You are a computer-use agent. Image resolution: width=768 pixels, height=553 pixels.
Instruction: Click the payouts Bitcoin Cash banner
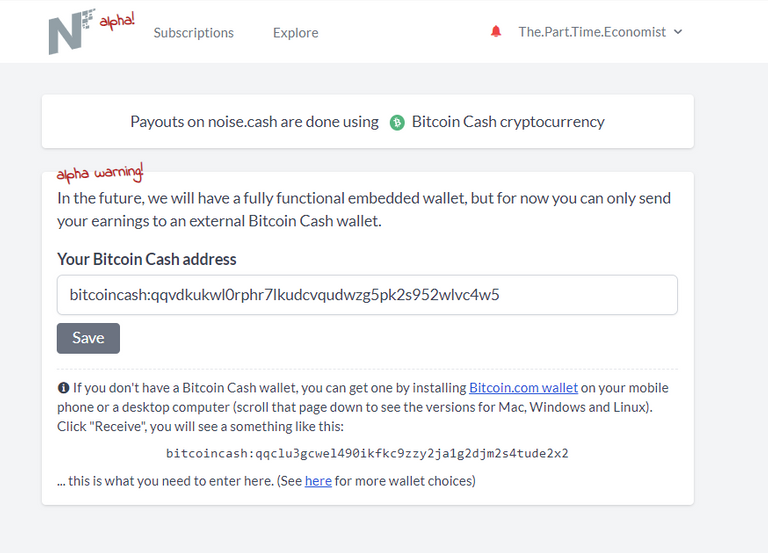pos(368,121)
